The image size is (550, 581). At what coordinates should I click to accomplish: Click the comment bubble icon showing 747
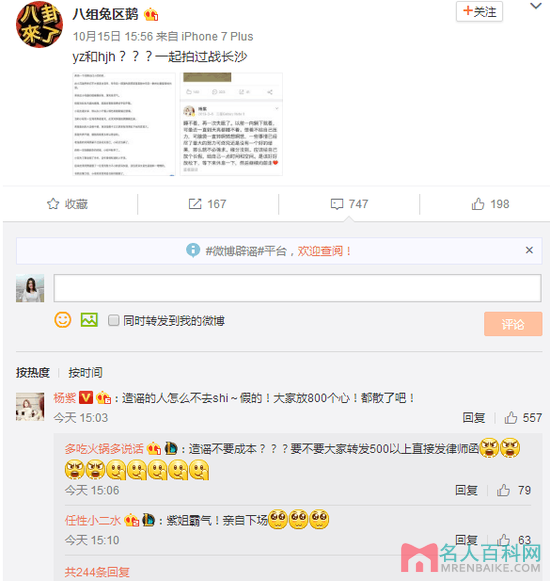[x=337, y=204]
